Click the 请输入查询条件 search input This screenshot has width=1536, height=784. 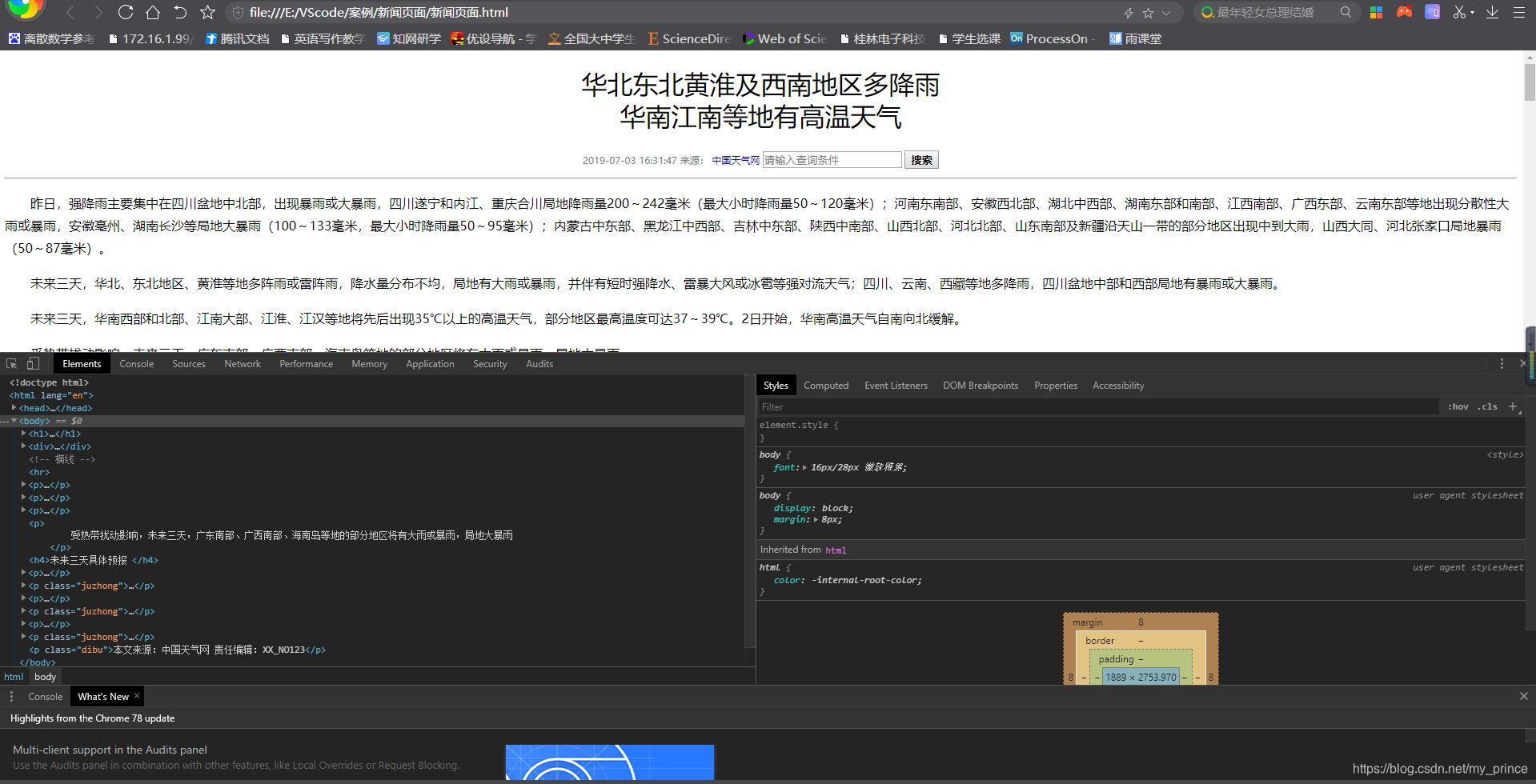pyautogui.click(x=832, y=160)
